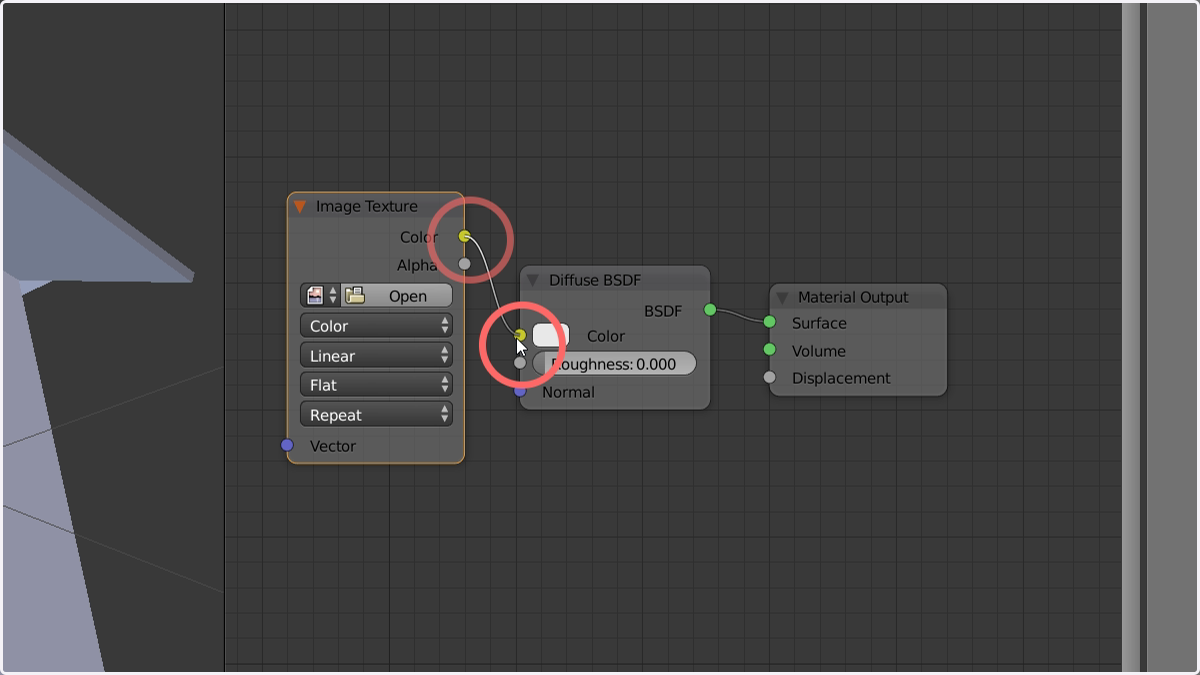Click the BSDF output socket
This screenshot has height=675, width=1200.
(710, 310)
